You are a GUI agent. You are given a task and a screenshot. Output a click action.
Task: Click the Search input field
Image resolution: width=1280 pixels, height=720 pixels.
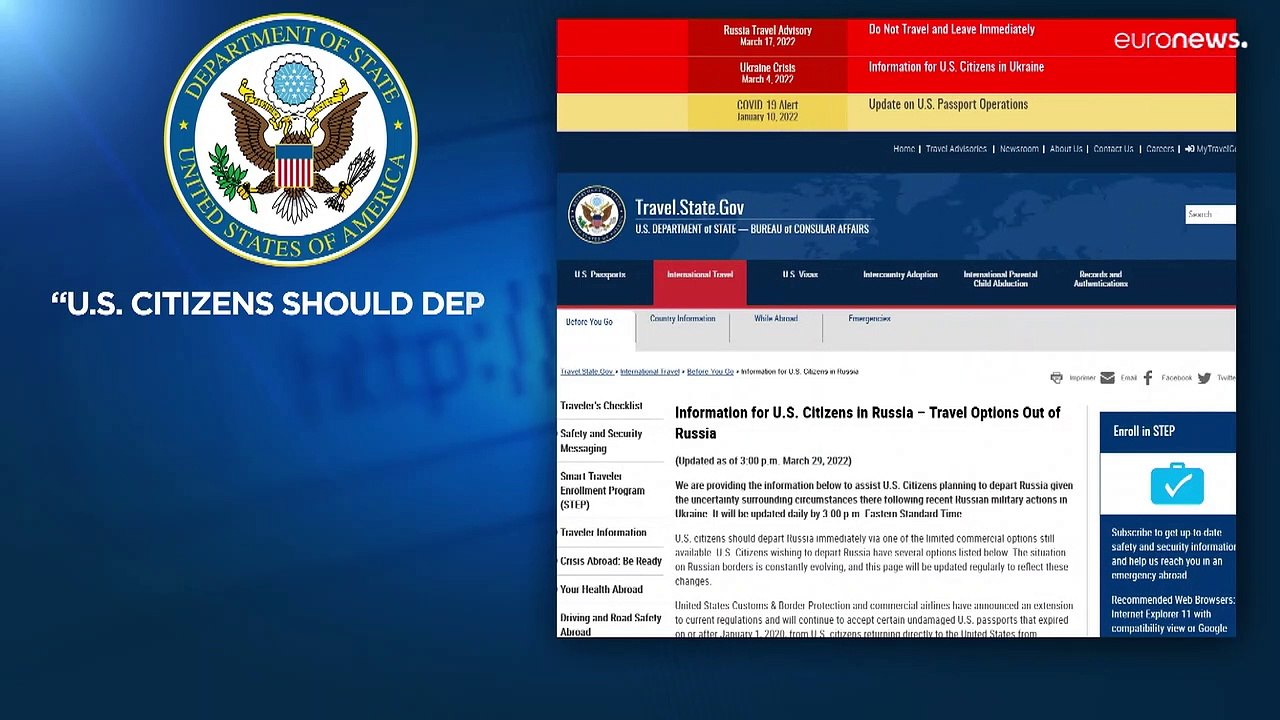(x=1210, y=214)
